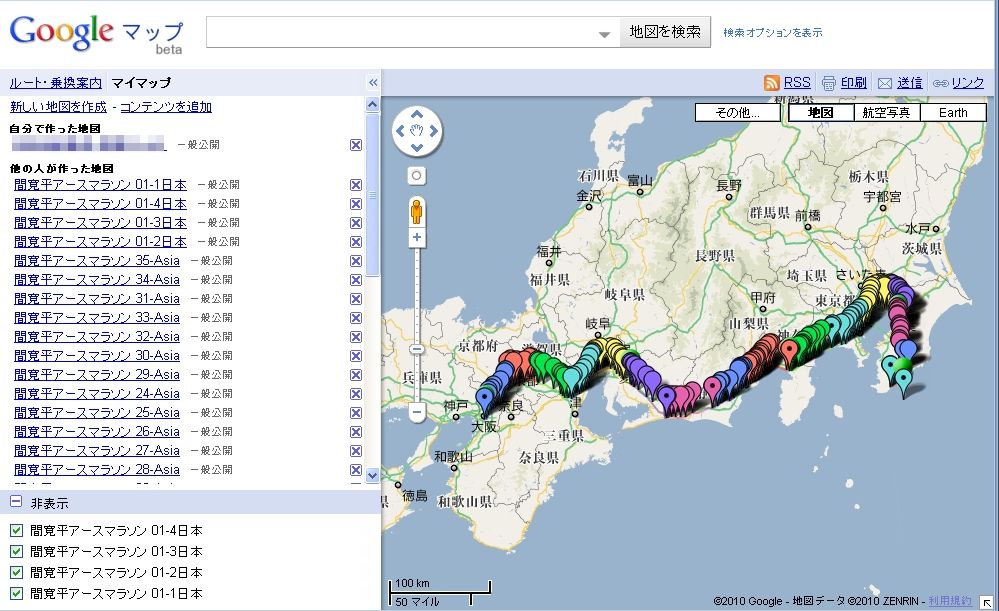The height and width of the screenshot is (611, 999).
Task: Select the 航空写真 map view
Action: (887, 113)
